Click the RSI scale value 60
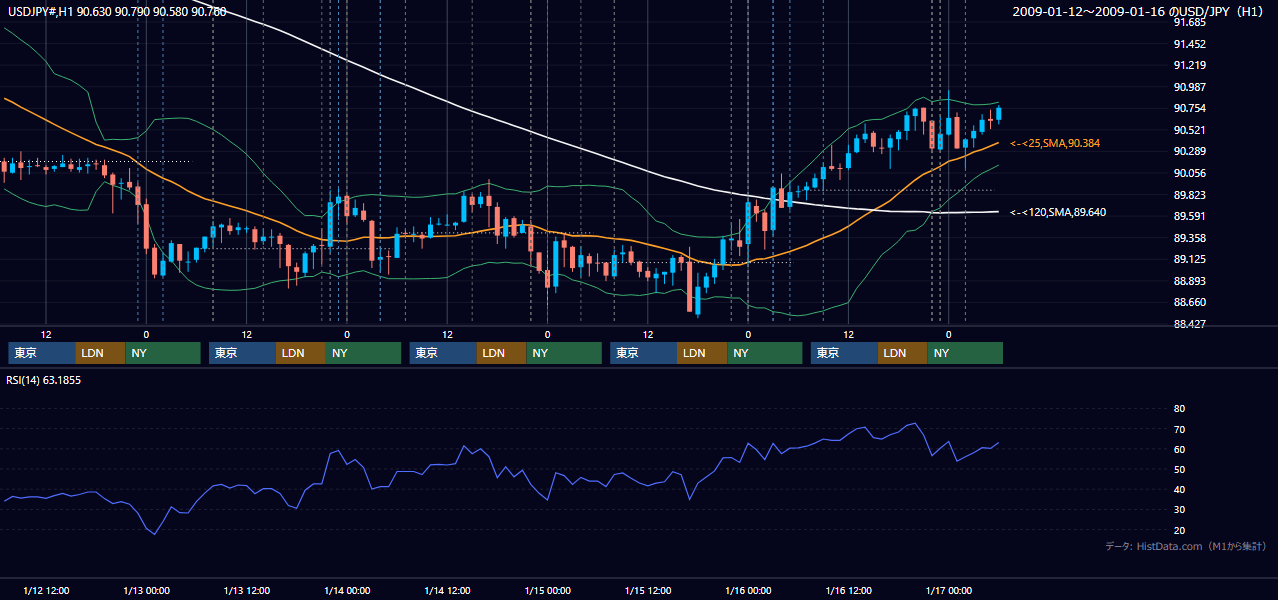 point(1179,449)
